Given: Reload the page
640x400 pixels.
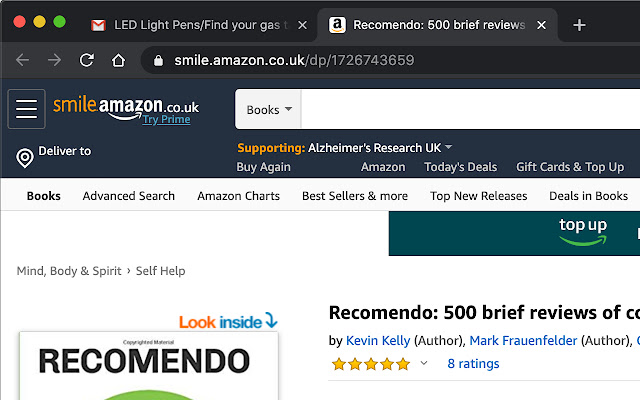Looking at the screenshot, I should pyautogui.click(x=87, y=60).
